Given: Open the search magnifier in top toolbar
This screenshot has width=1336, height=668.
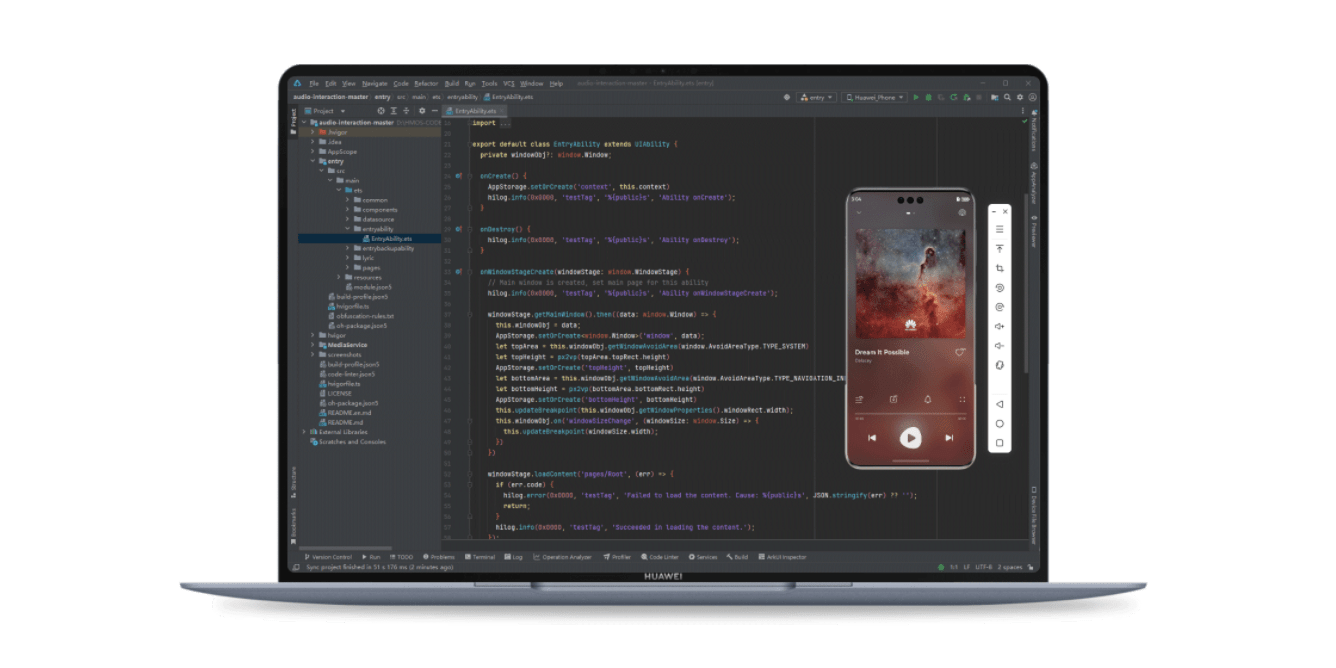Looking at the screenshot, I should point(1007,97).
